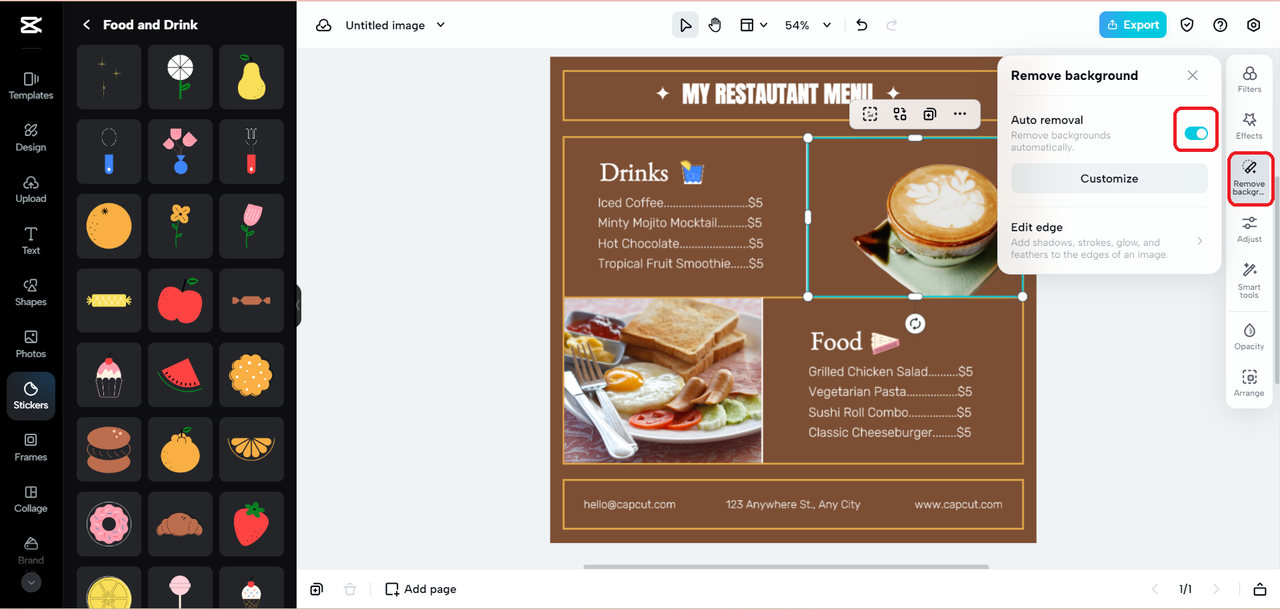Image resolution: width=1280 pixels, height=609 pixels.
Task: Click the duplicate page icon at bottom
Action: pyautogui.click(x=316, y=589)
